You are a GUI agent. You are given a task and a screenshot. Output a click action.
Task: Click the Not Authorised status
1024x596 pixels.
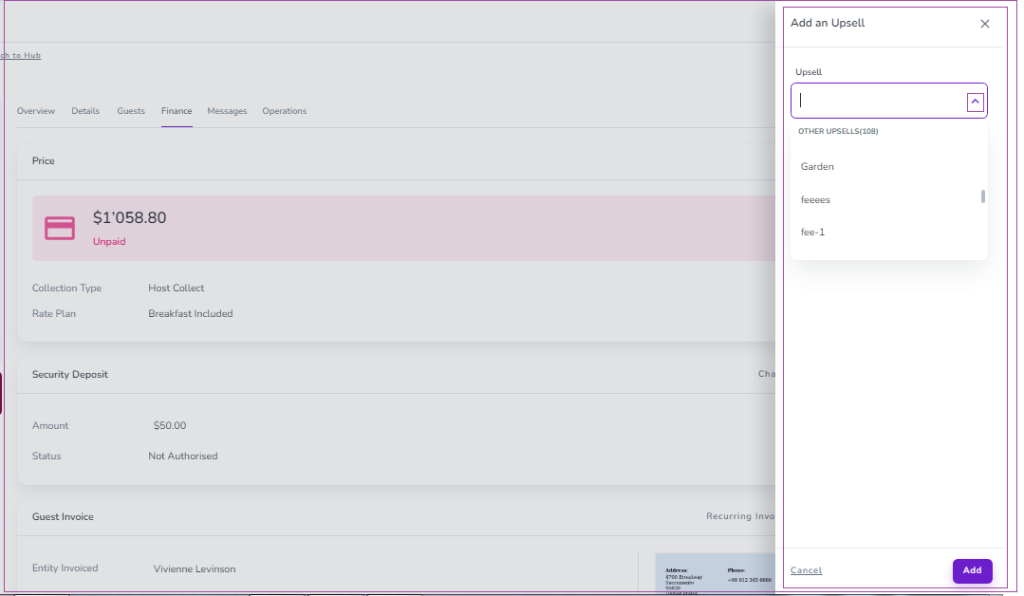coord(183,456)
